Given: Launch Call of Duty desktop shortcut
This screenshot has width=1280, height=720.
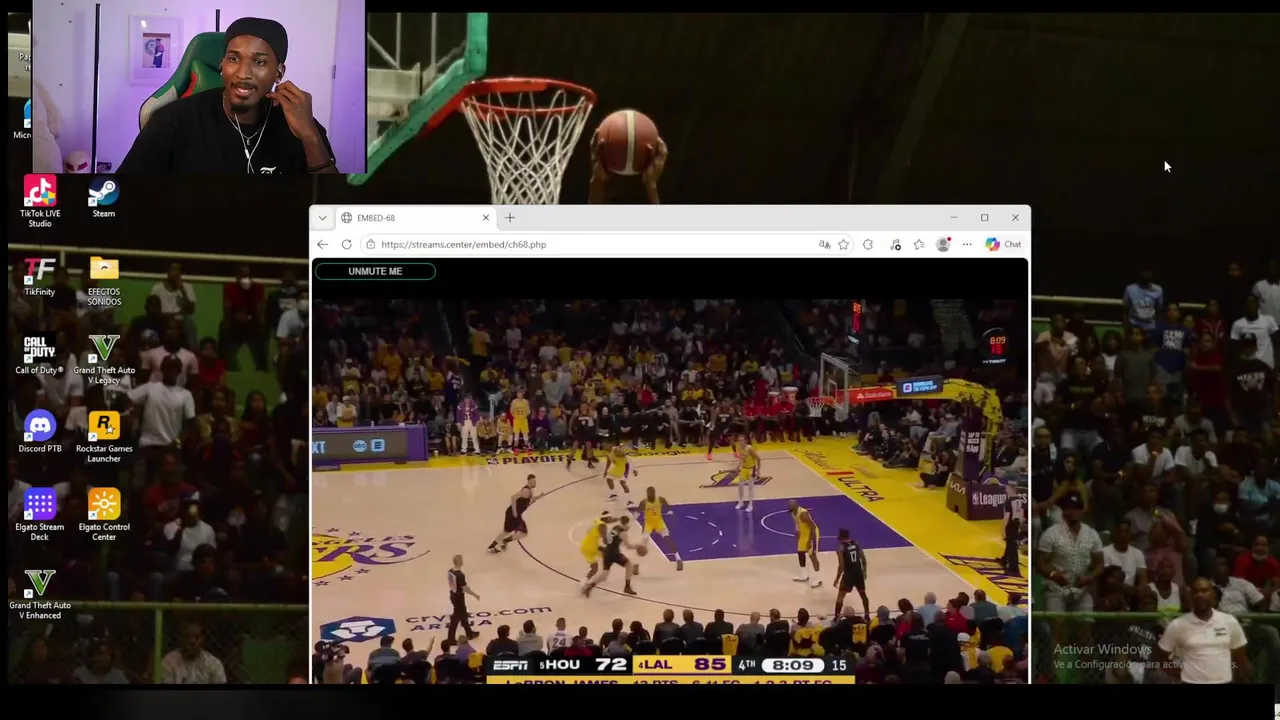Looking at the screenshot, I should [x=40, y=355].
